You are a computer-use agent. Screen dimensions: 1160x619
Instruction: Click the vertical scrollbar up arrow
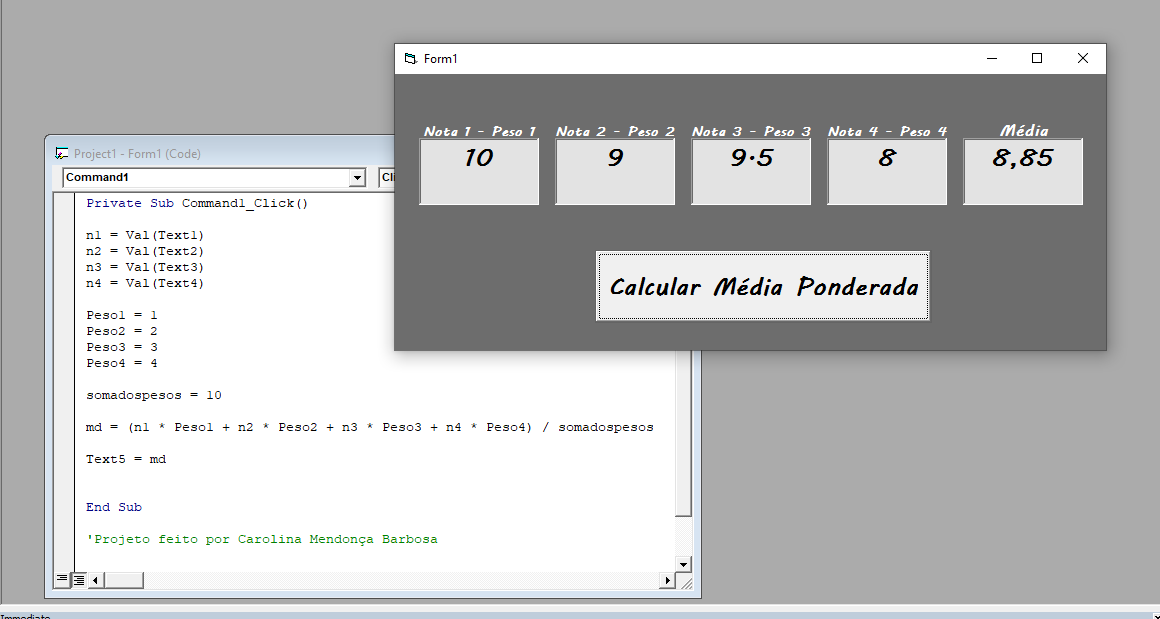tap(683, 197)
